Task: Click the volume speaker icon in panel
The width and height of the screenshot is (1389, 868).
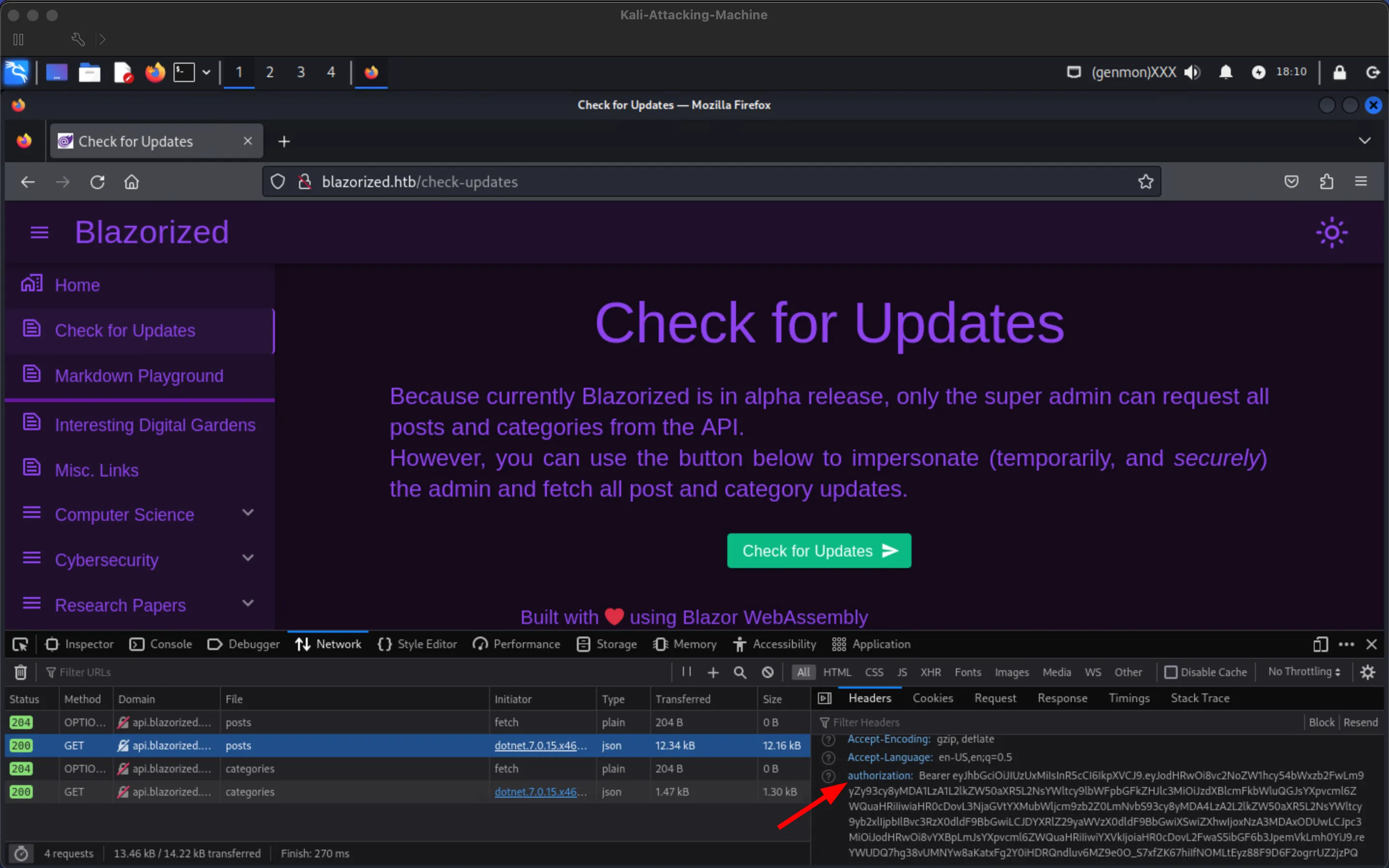Action: point(1192,72)
